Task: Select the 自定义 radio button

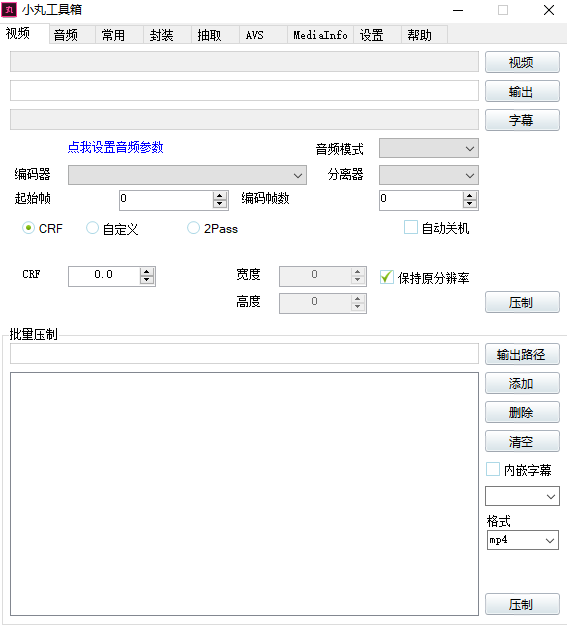Action: coord(92,228)
